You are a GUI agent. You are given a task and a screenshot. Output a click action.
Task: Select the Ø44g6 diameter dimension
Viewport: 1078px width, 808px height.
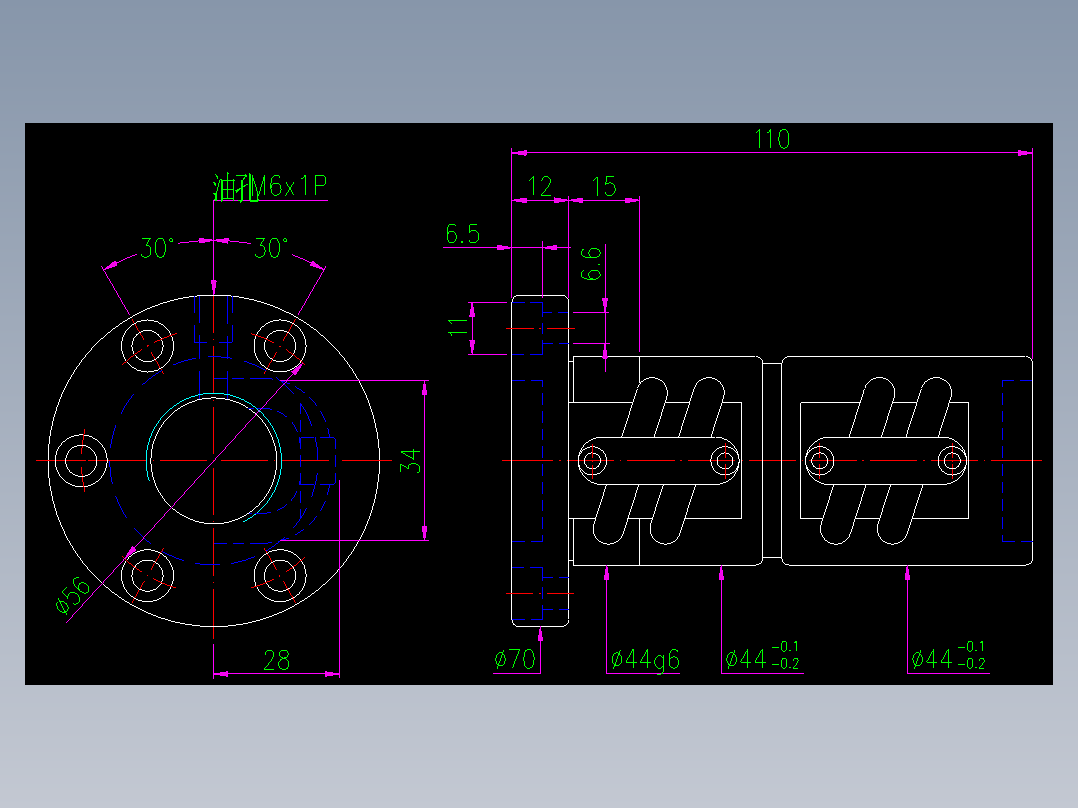point(645,657)
